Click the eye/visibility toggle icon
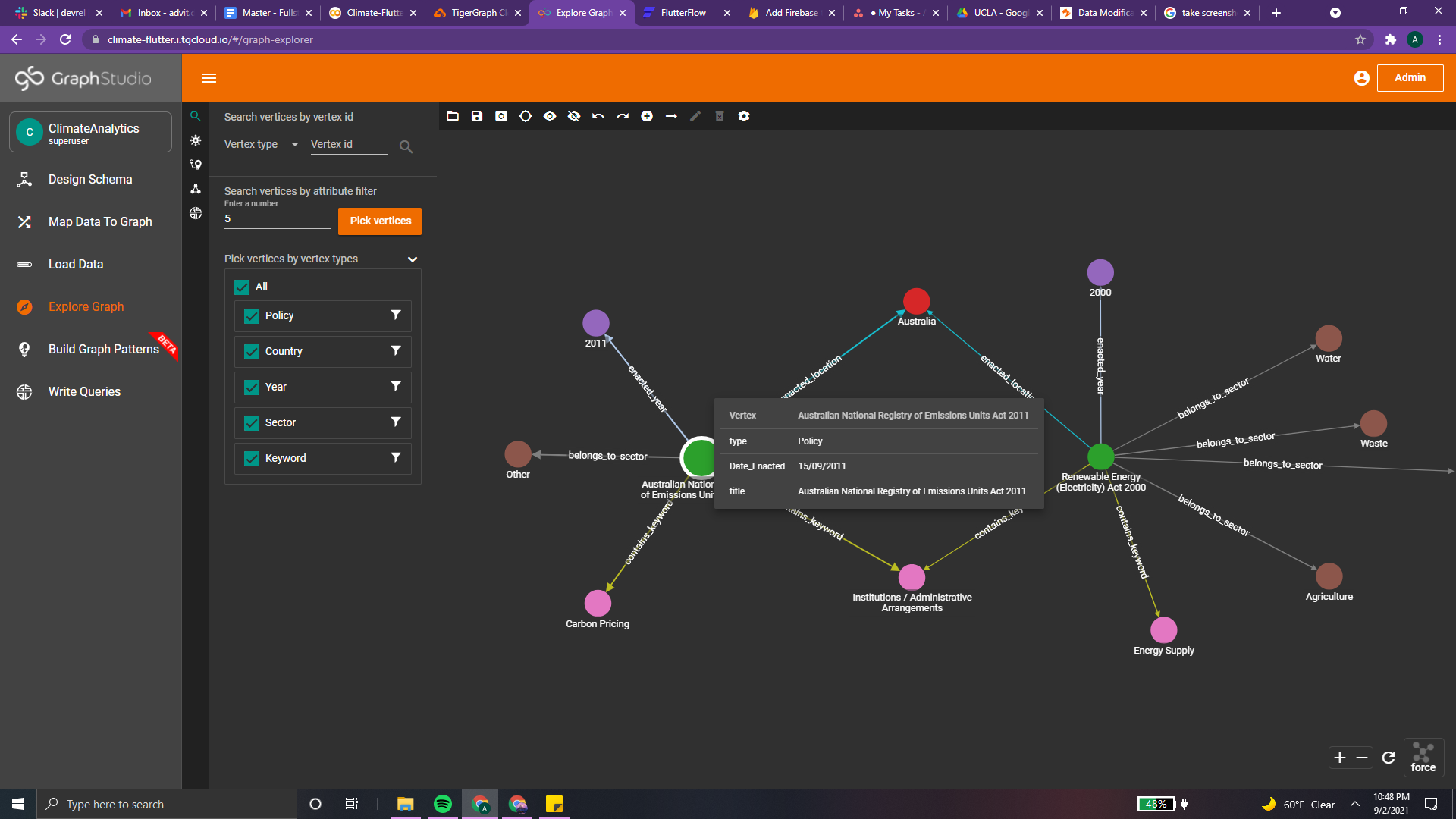Viewport: 1456px width, 819px height. click(550, 116)
